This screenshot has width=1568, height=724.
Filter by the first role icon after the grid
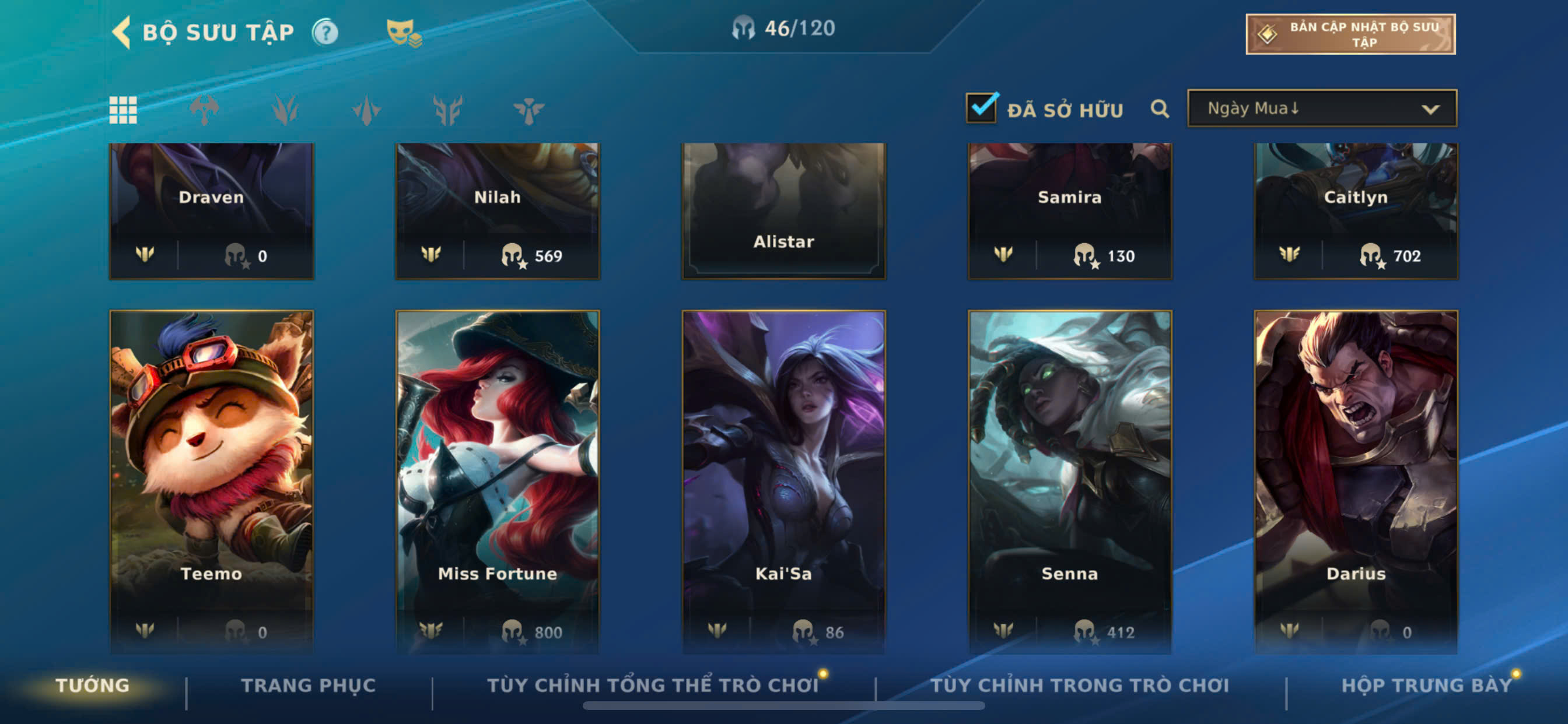[x=204, y=110]
